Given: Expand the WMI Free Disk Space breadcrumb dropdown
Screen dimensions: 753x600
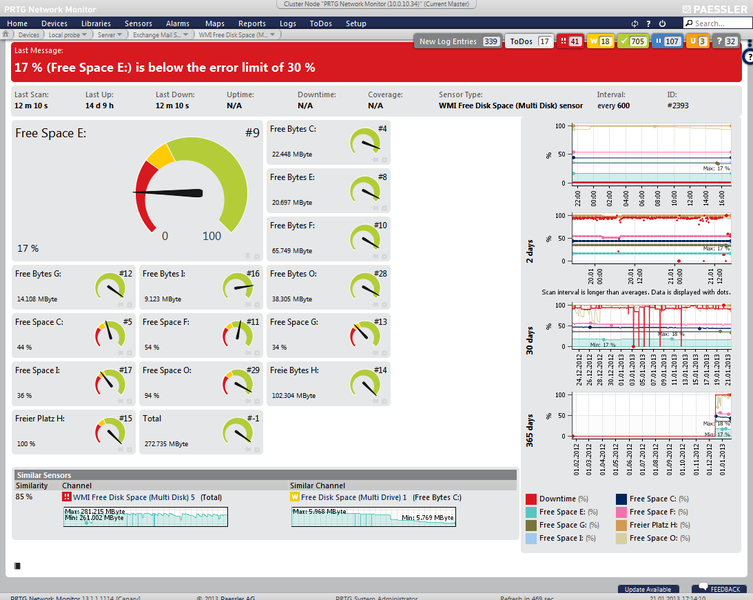Looking at the screenshot, I should [x=272, y=34].
